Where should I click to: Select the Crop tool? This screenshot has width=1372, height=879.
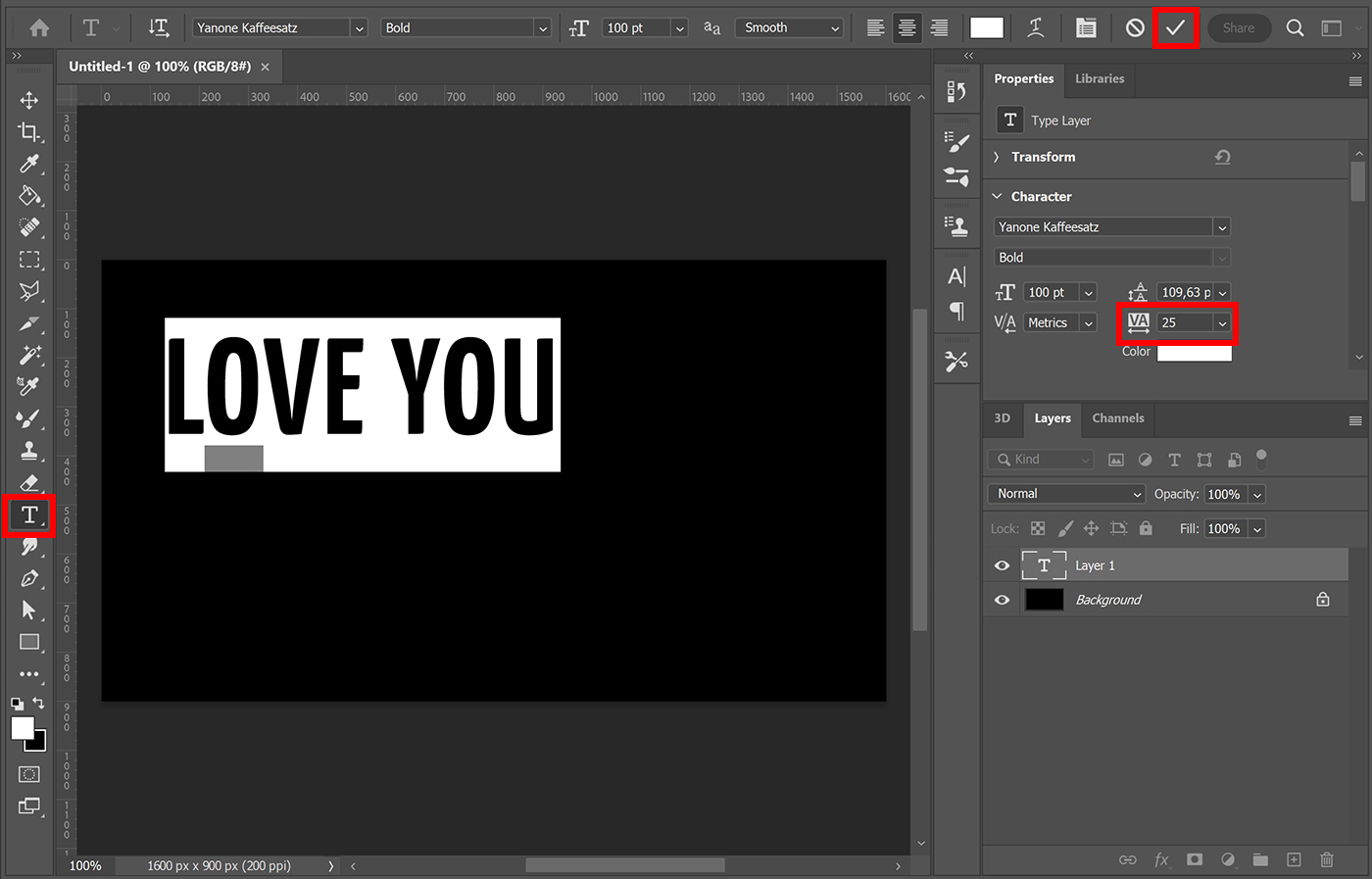[x=29, y=131]
